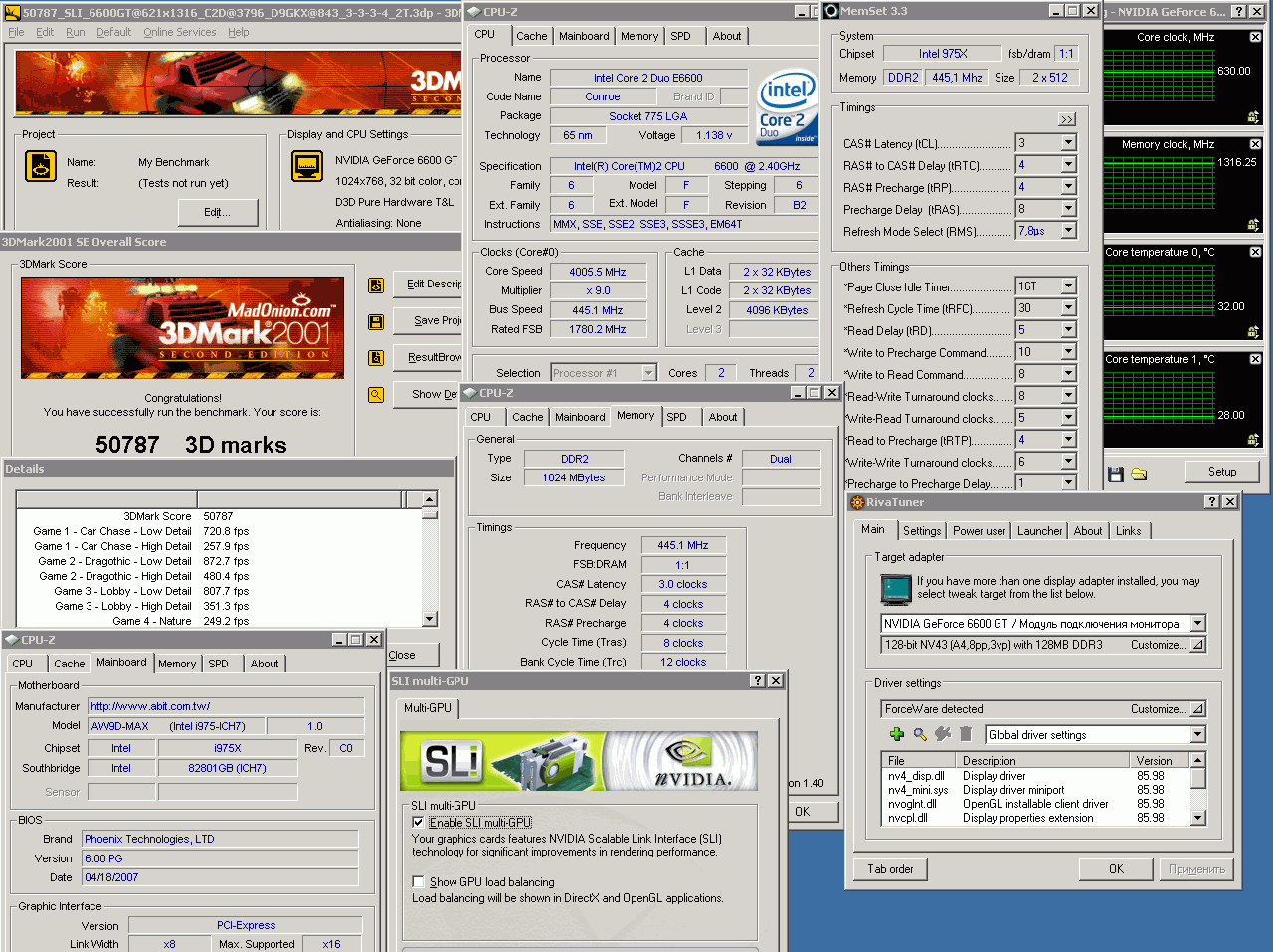
Task: Toggle Enable SLI multi-GPU checkbox
Action: [x=418, y=823]
